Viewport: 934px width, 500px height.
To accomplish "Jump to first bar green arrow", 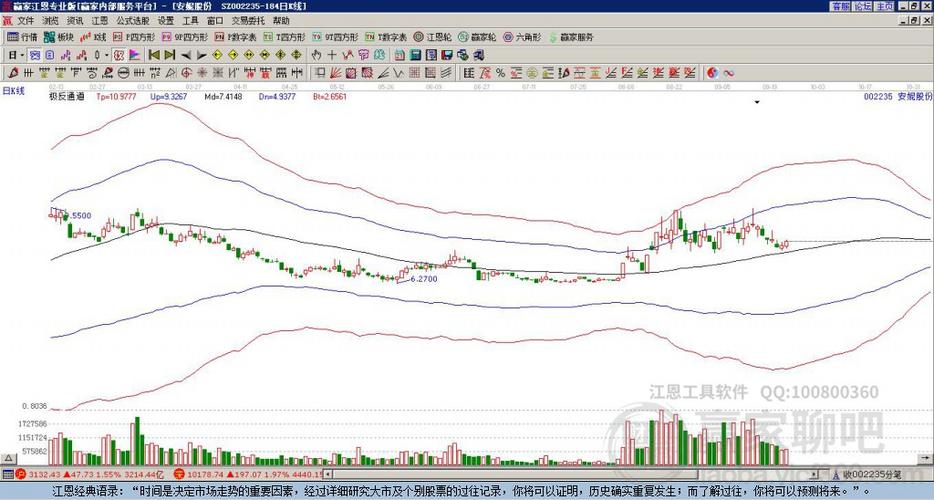I will click(154, 55).
